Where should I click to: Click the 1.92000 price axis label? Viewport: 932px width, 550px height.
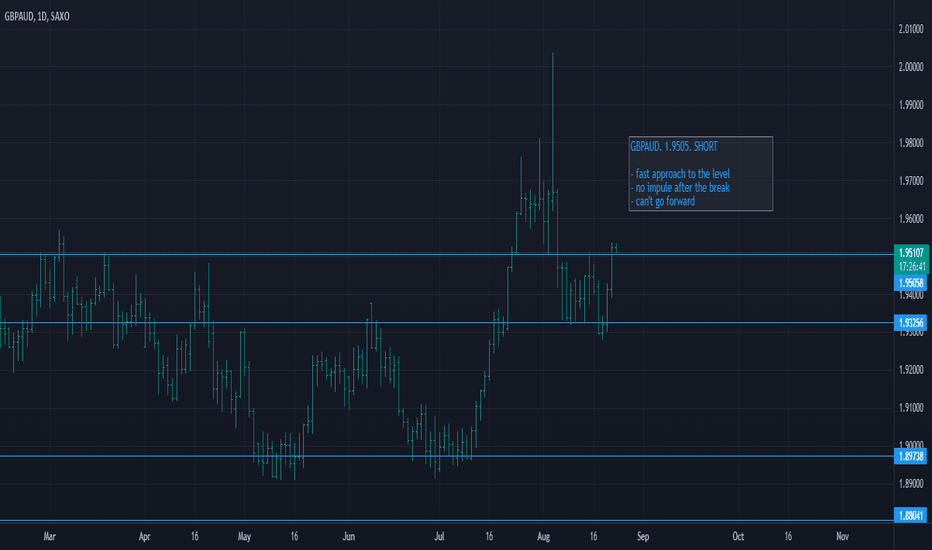(x=911, y=370)
